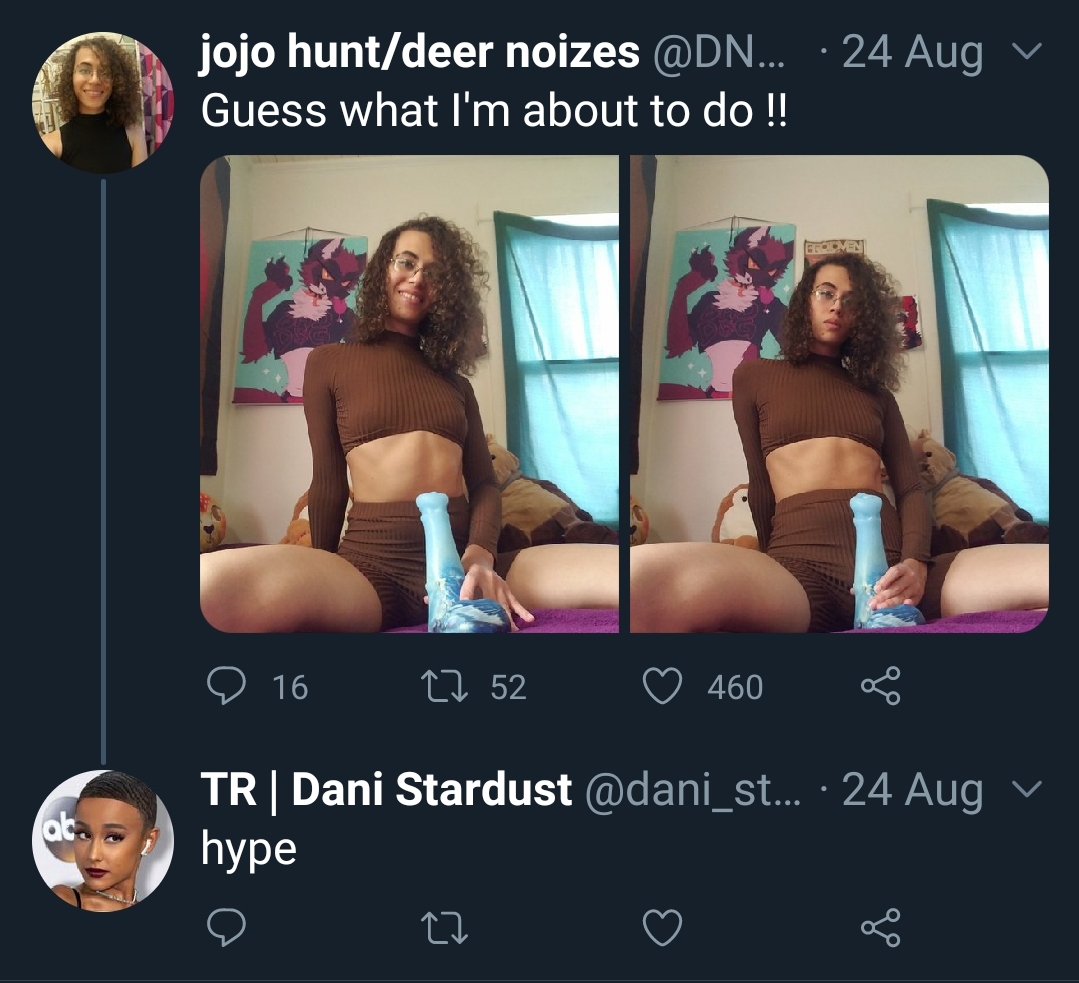This screenshot has width=1079, height=983.
Task: Open Dani Stardust profile picture
Action: coord(103,841)
